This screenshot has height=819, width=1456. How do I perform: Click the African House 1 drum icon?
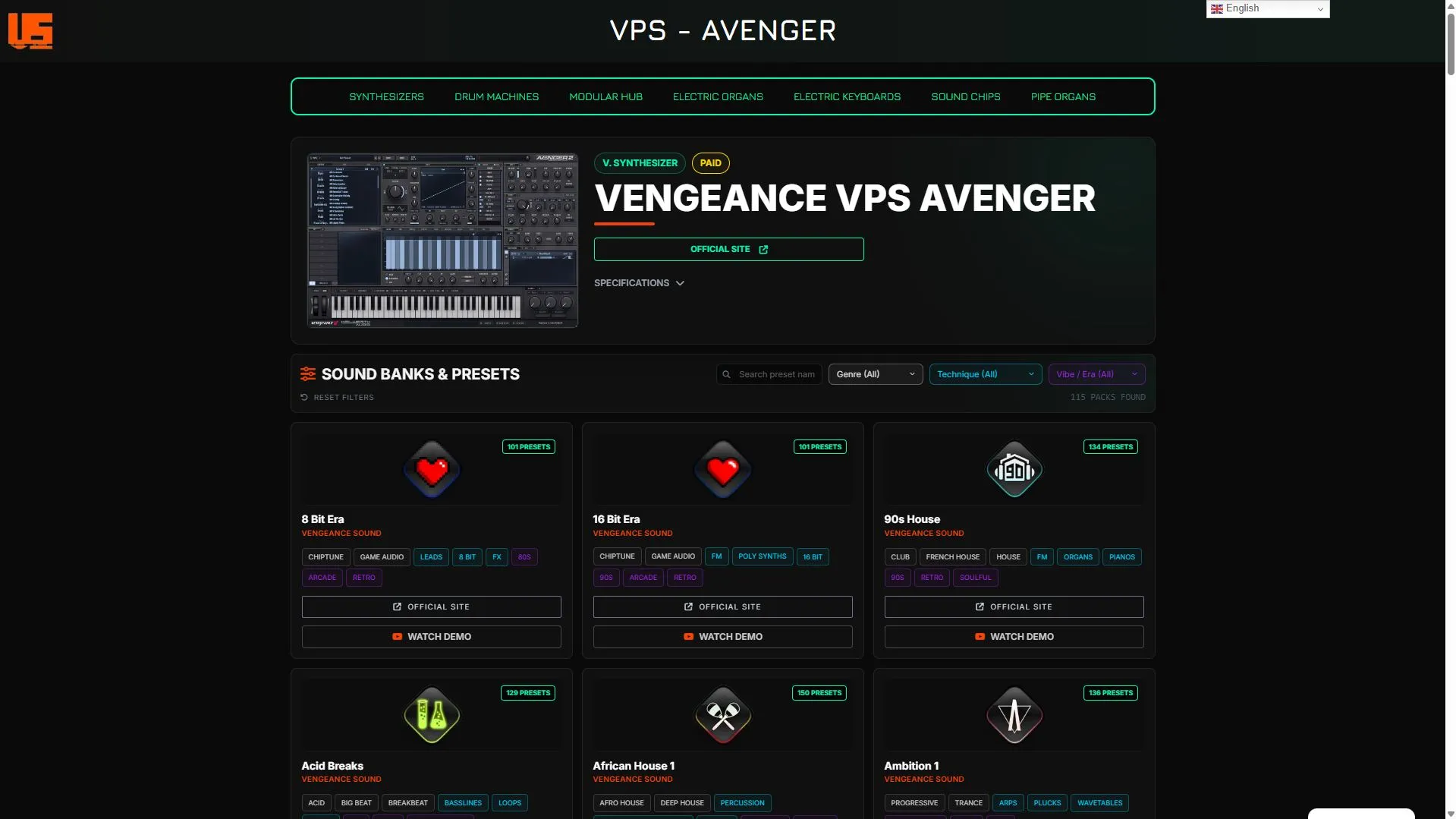[x=722, y=716]
